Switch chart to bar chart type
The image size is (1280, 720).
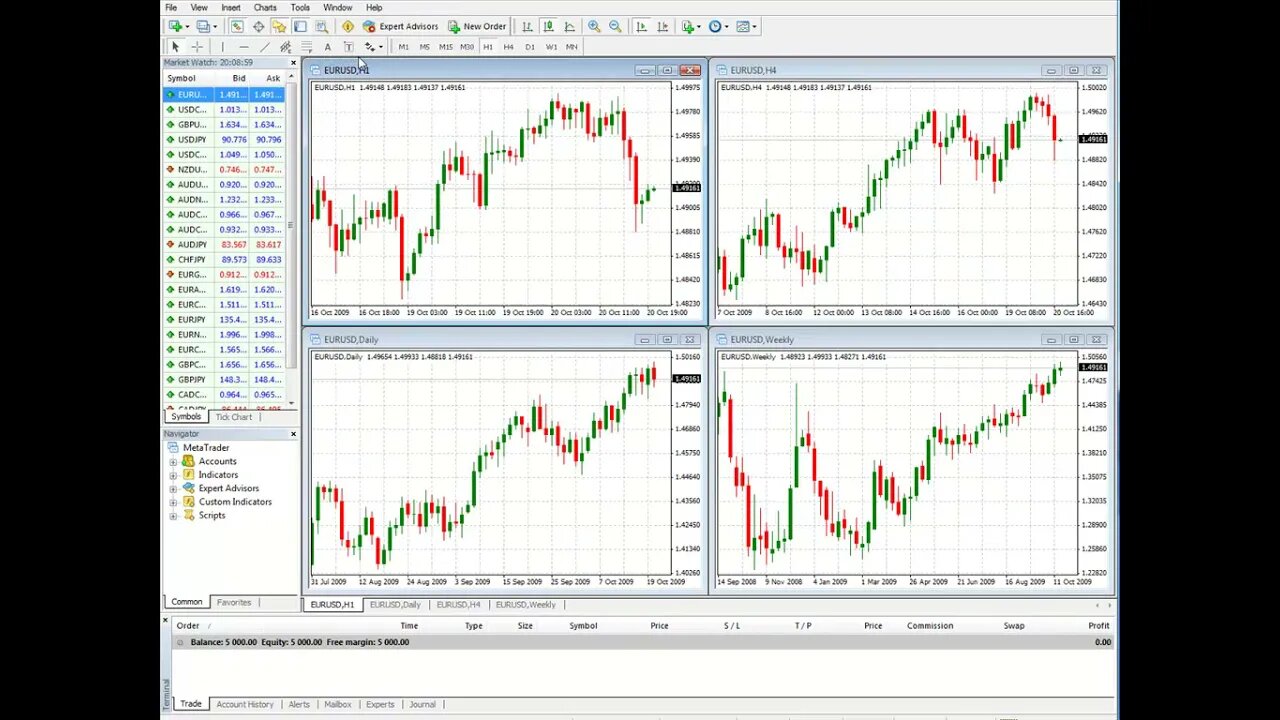click(x=527, y=26)
